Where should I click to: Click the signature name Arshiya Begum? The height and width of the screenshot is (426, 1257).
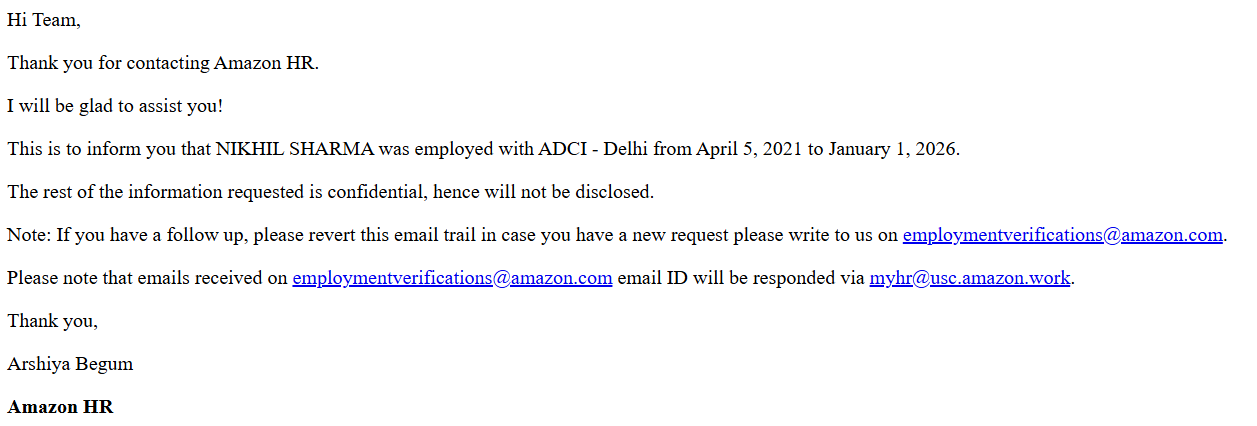[70, 364]
